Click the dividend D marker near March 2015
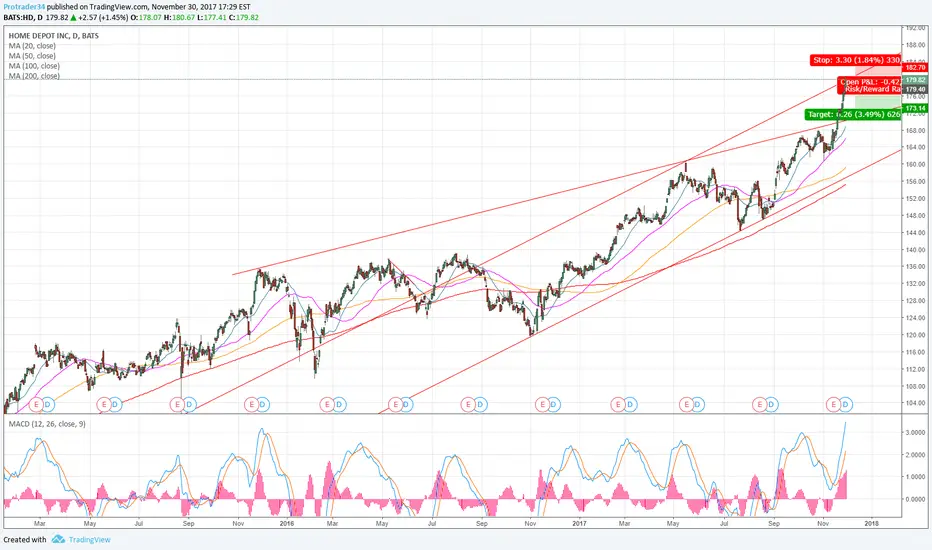The width and height of the screenshot is (932, 550). click(x=48, y=405)
